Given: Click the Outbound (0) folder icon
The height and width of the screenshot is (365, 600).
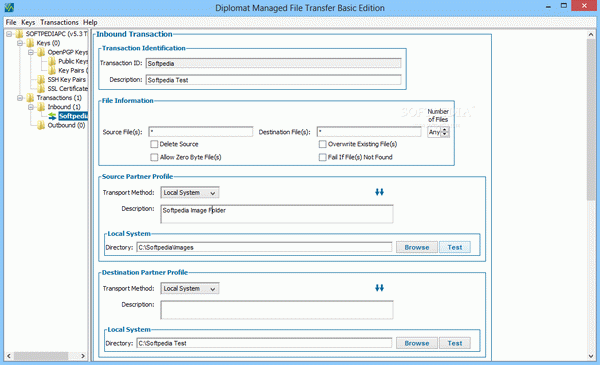Looking at the screenshot, I should pyautogui.click(x=41, y=125).
